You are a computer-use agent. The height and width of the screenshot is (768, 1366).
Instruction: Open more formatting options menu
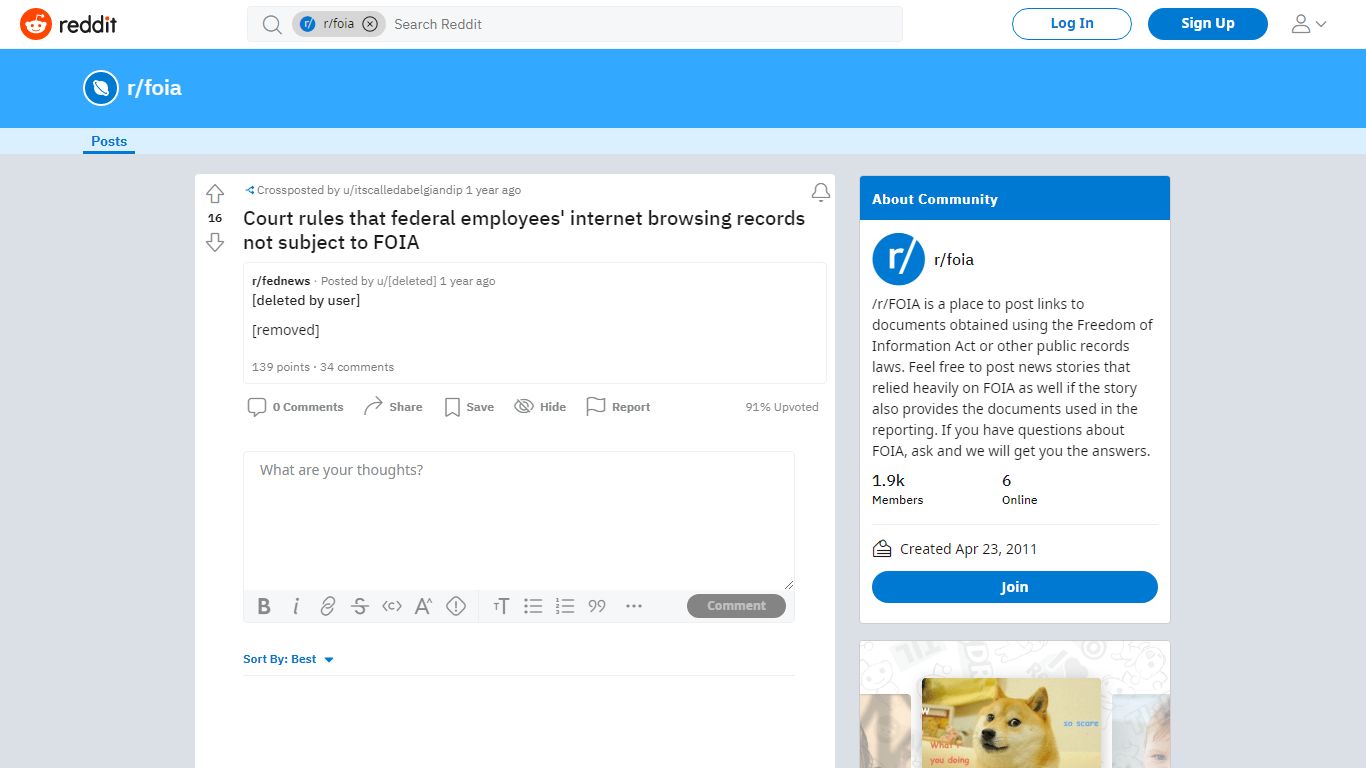pyautogui.click(x=634, y=606)
